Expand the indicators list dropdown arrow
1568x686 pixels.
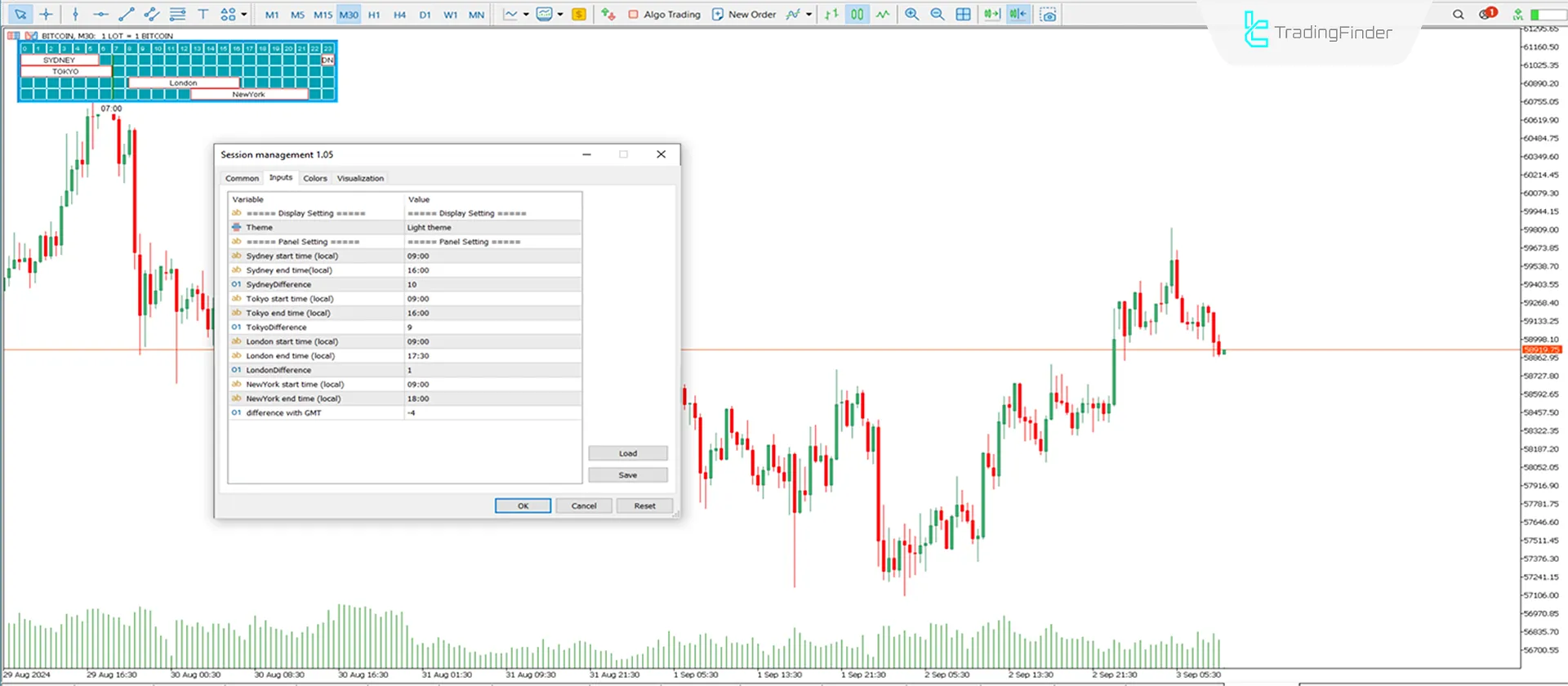point(808,14)
